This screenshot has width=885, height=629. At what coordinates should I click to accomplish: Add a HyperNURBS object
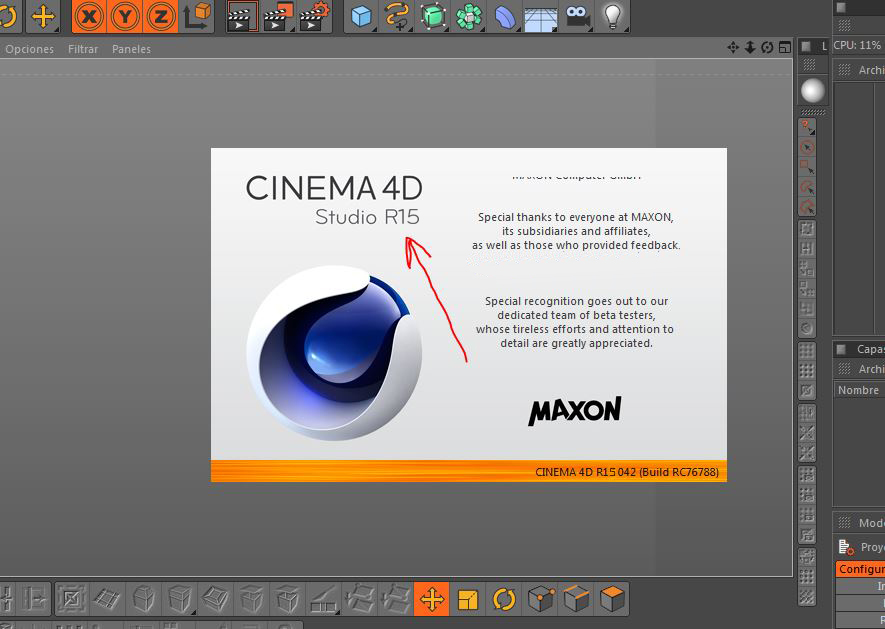(x=432, y=17)
